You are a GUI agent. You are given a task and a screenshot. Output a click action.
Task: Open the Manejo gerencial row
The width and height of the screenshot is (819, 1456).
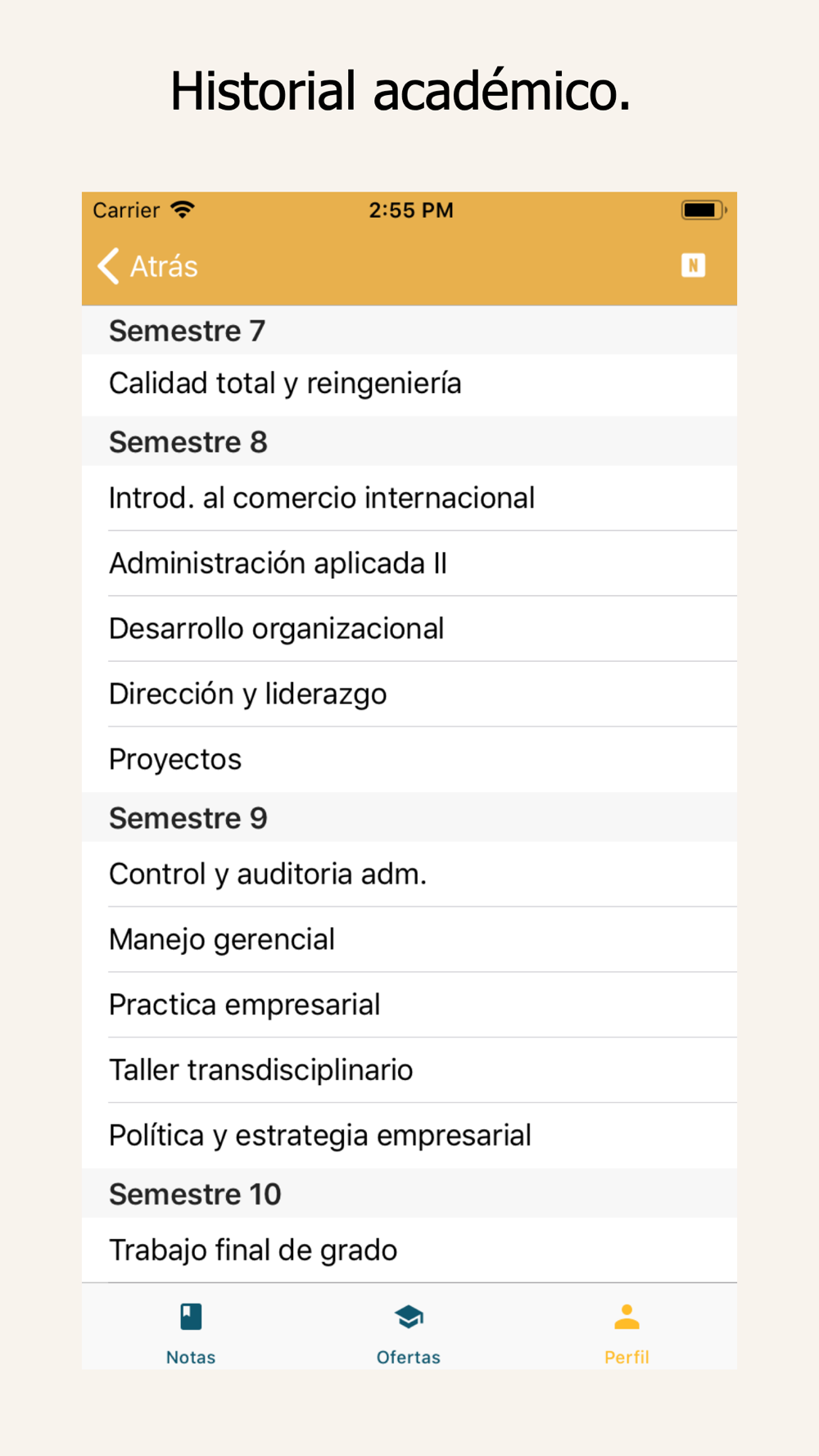409,940
